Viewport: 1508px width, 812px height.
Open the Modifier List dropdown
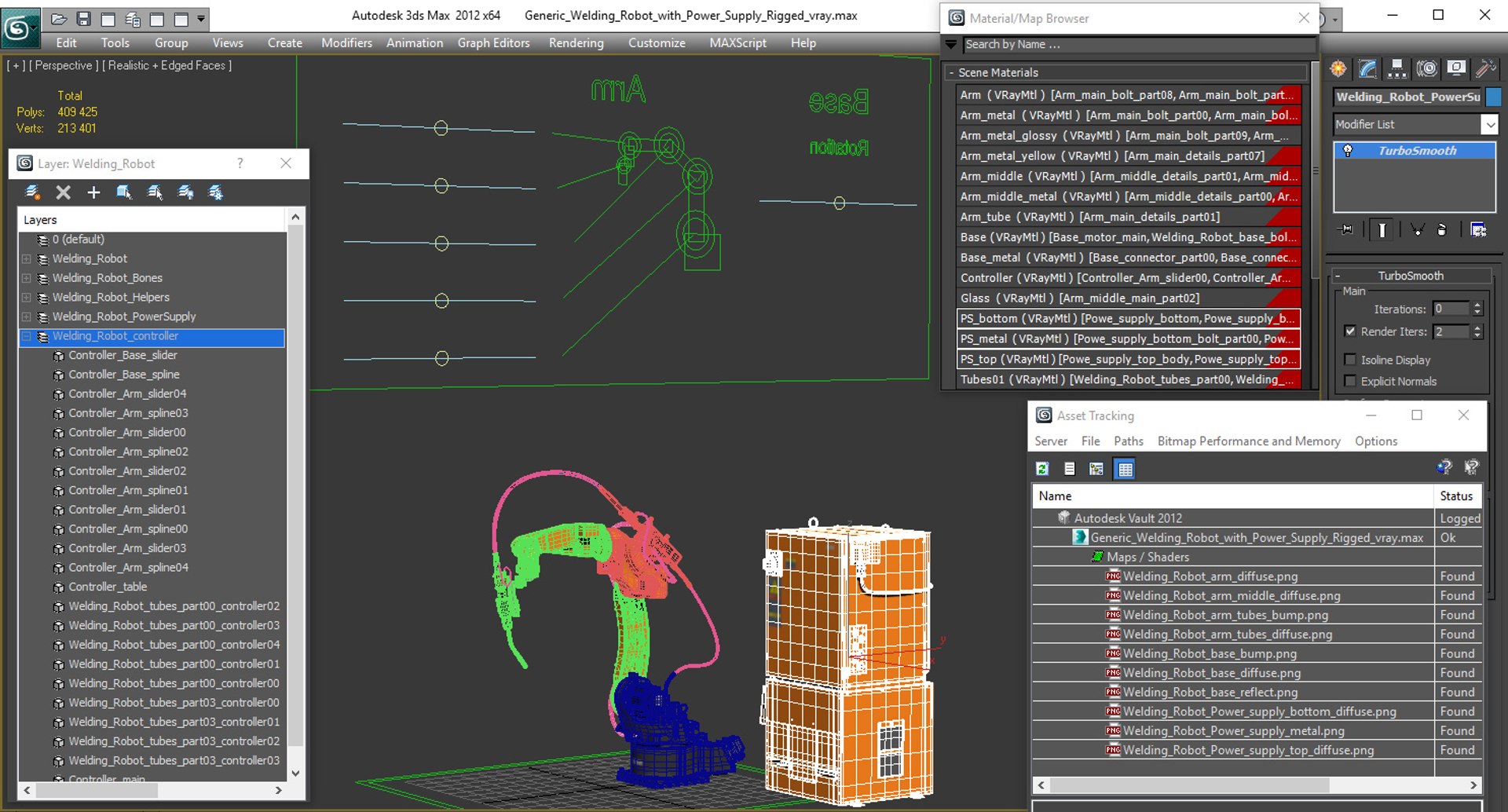click(x=1415, y=124)
